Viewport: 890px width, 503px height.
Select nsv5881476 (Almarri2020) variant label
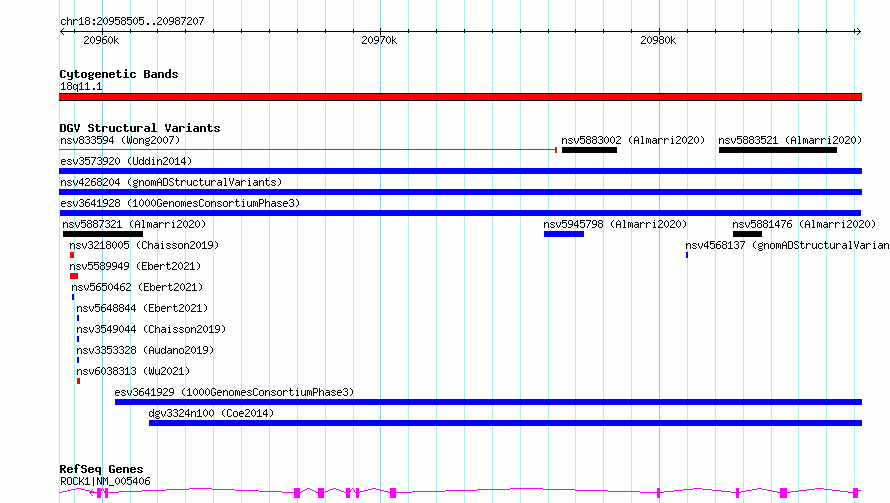[804, 224]
